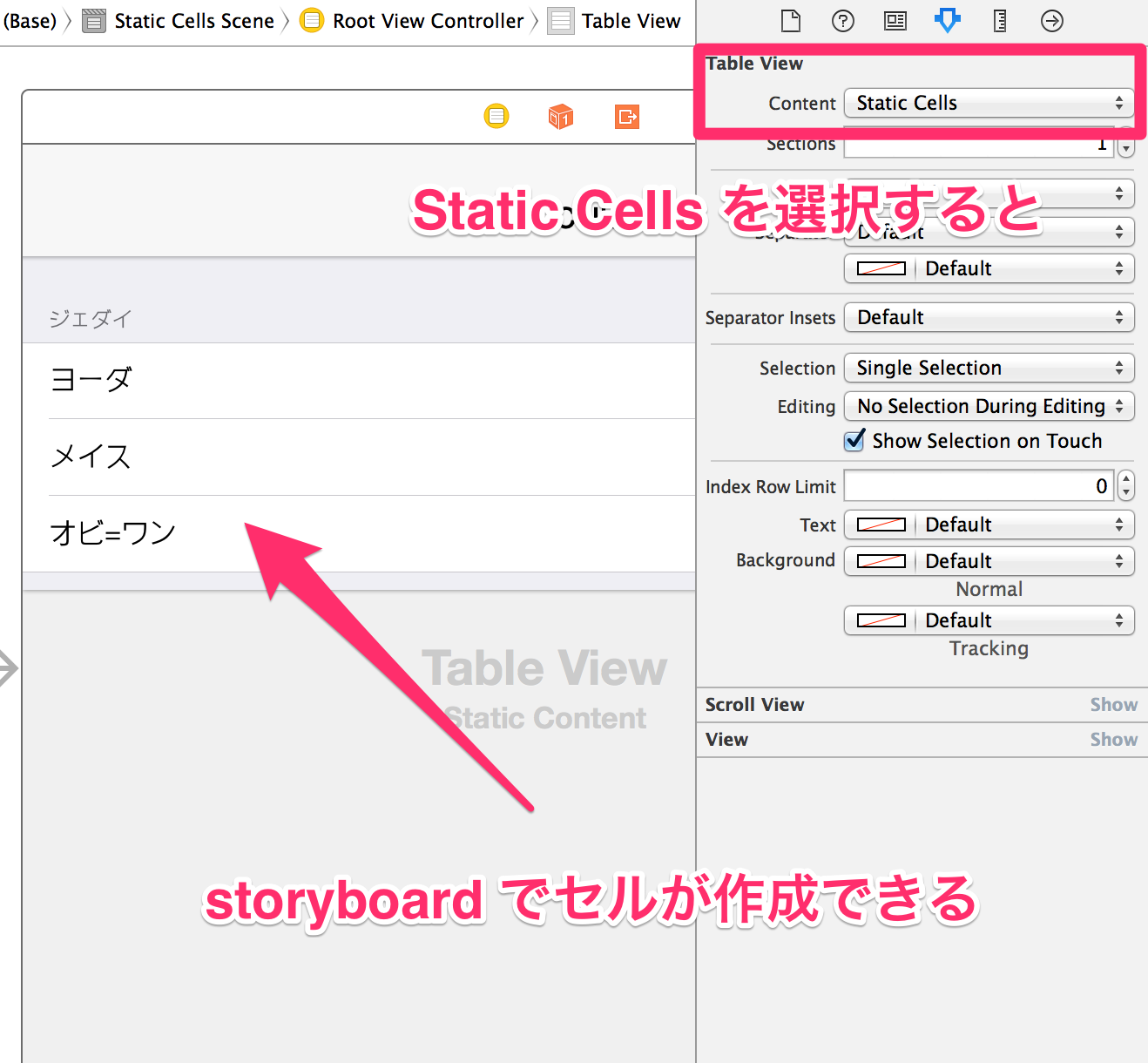This screenshot has width=1148, height=1063.
Task: Select the blue Attributes inspector
Action: click(948, 21)
